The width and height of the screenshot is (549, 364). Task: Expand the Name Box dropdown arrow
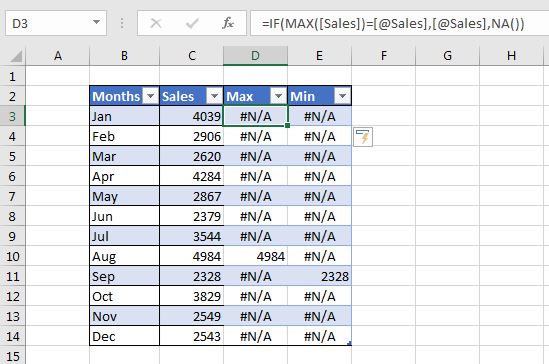[x=96, y=23]
